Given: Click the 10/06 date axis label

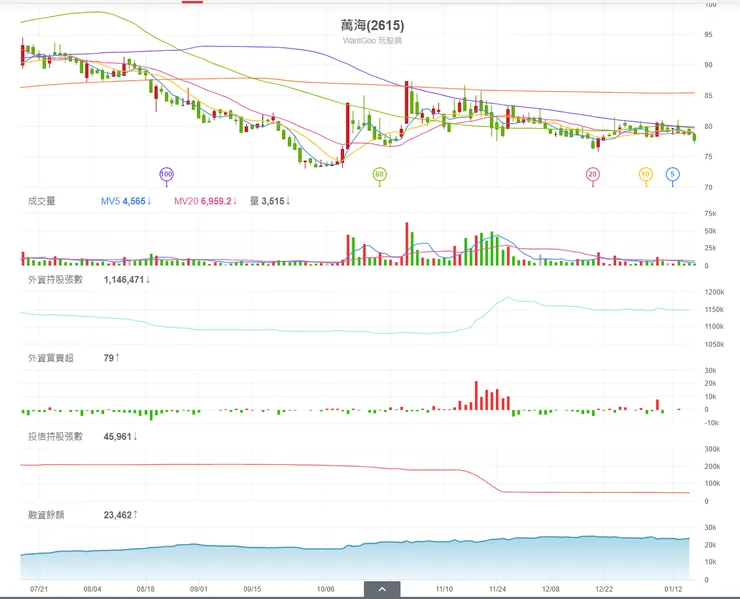Looking at the screenshot, I should pos(325,589).
